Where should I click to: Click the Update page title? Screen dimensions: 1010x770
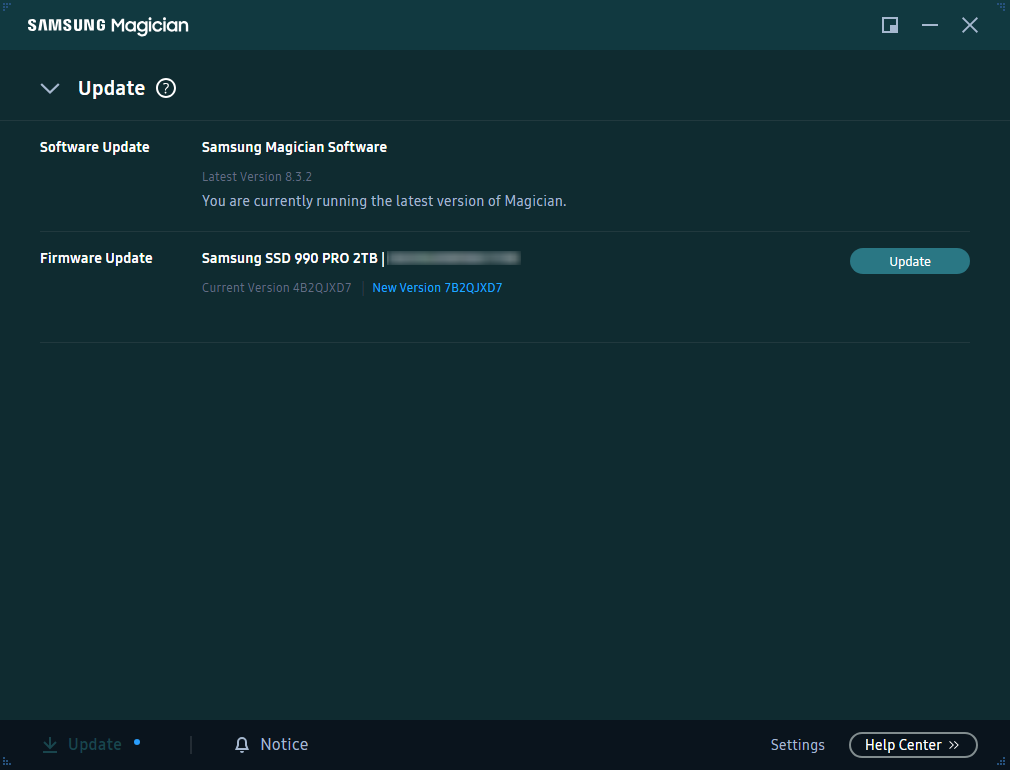[111, 88]
